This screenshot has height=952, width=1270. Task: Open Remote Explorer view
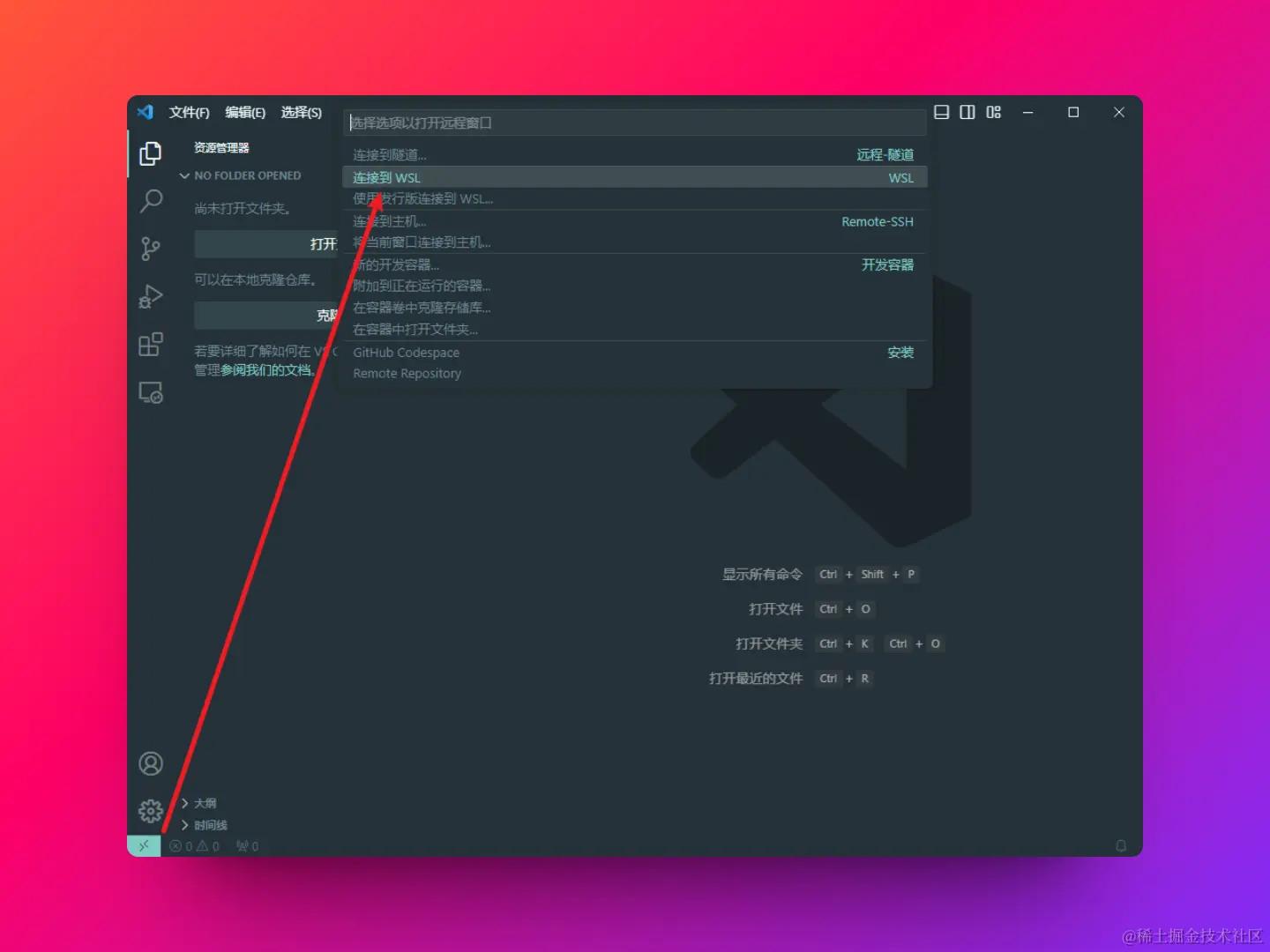pos(151,392)
